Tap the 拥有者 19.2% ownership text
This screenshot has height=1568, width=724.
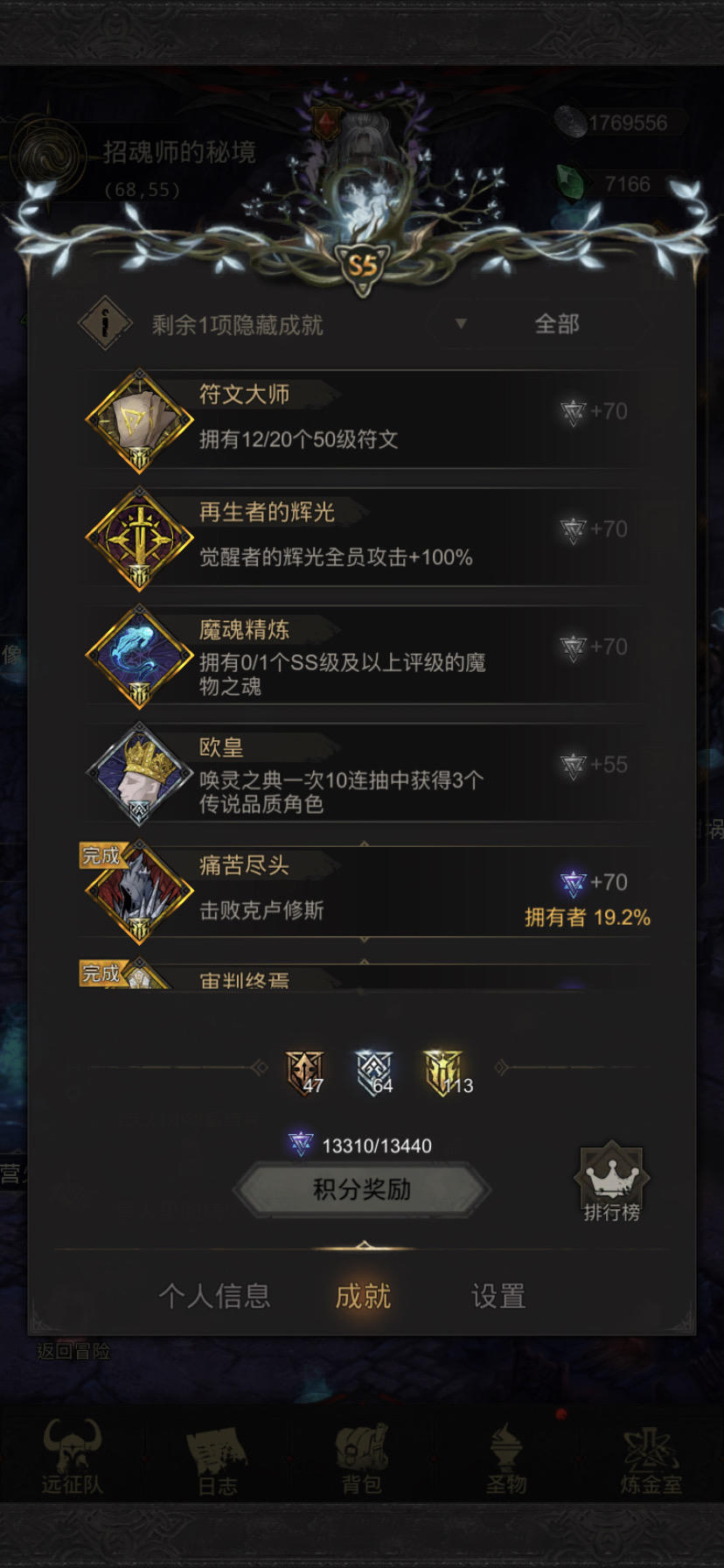click(x=588, y=918)
